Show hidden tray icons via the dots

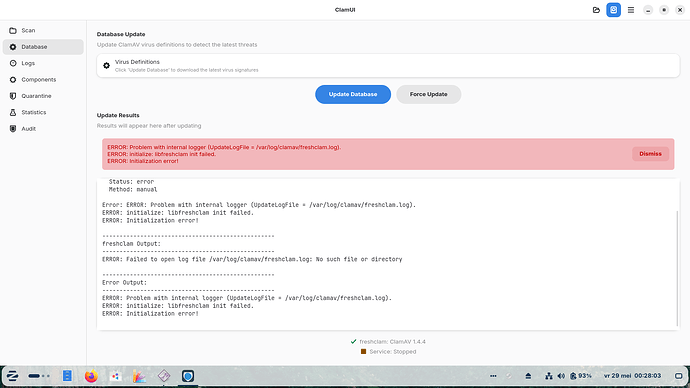493,376
